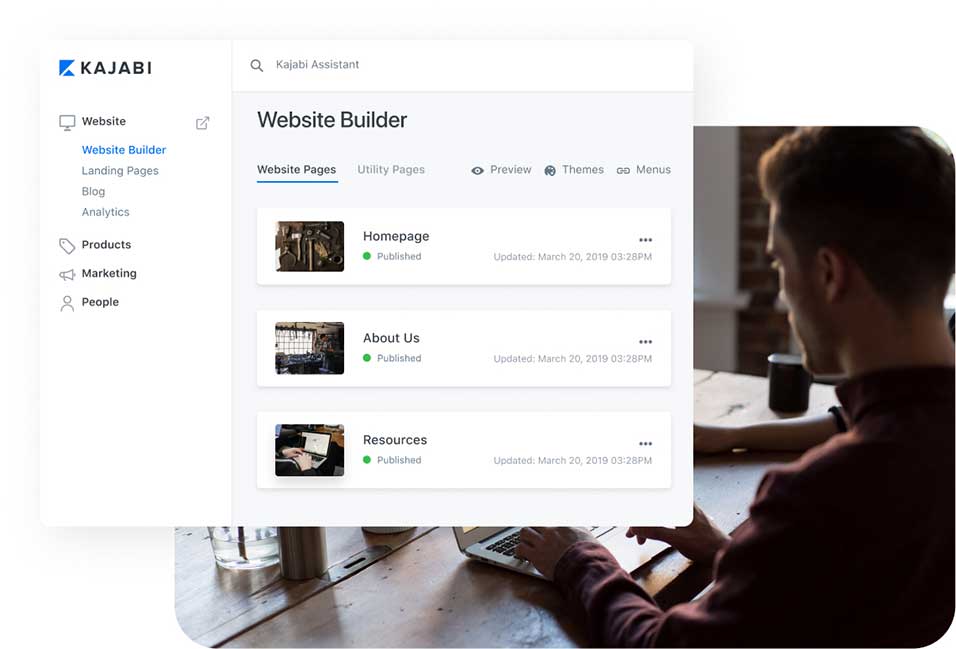Open the Homepage thumbnail image
Image resolution: width=956 pixels, height=649 pixels.
point(310,246)
